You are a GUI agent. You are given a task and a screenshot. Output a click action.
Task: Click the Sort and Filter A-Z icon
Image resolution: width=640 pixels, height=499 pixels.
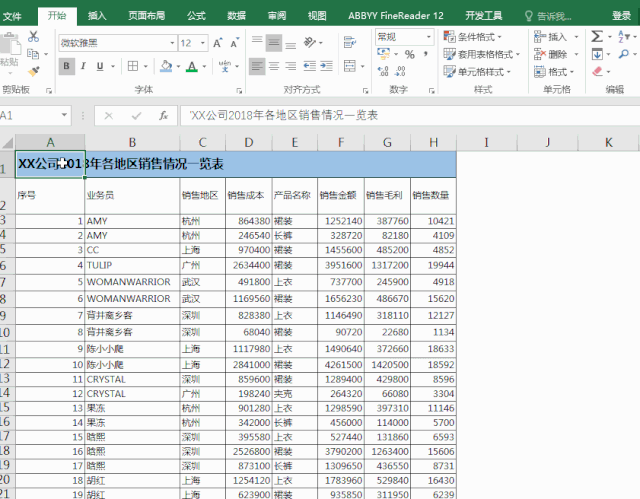624,36
